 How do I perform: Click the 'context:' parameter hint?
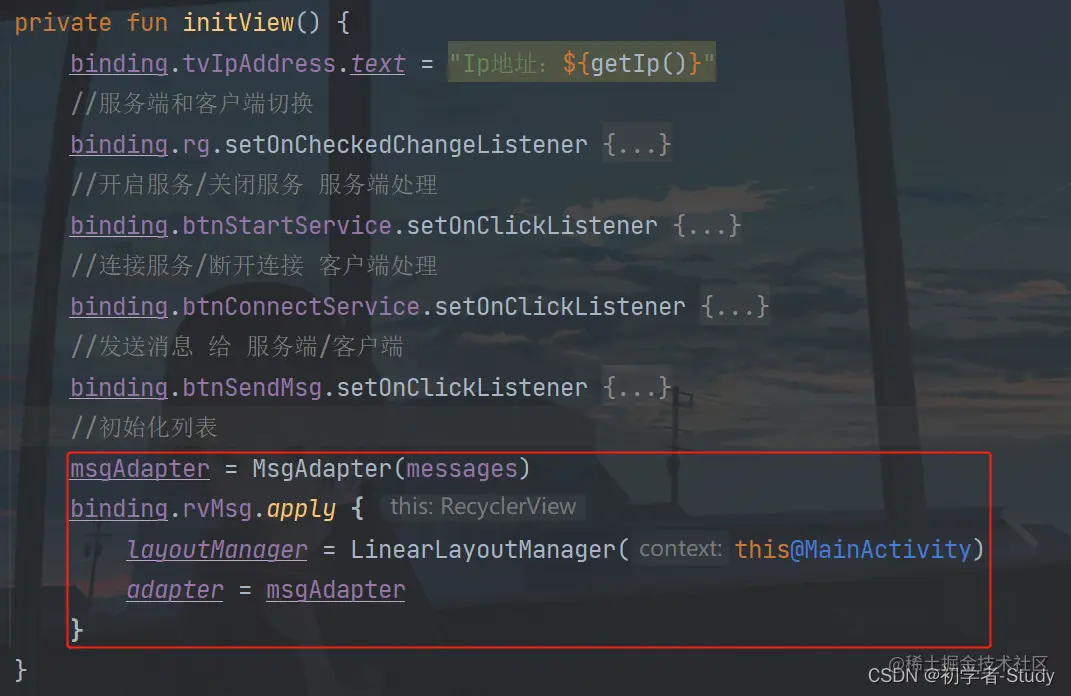point(680,548)
